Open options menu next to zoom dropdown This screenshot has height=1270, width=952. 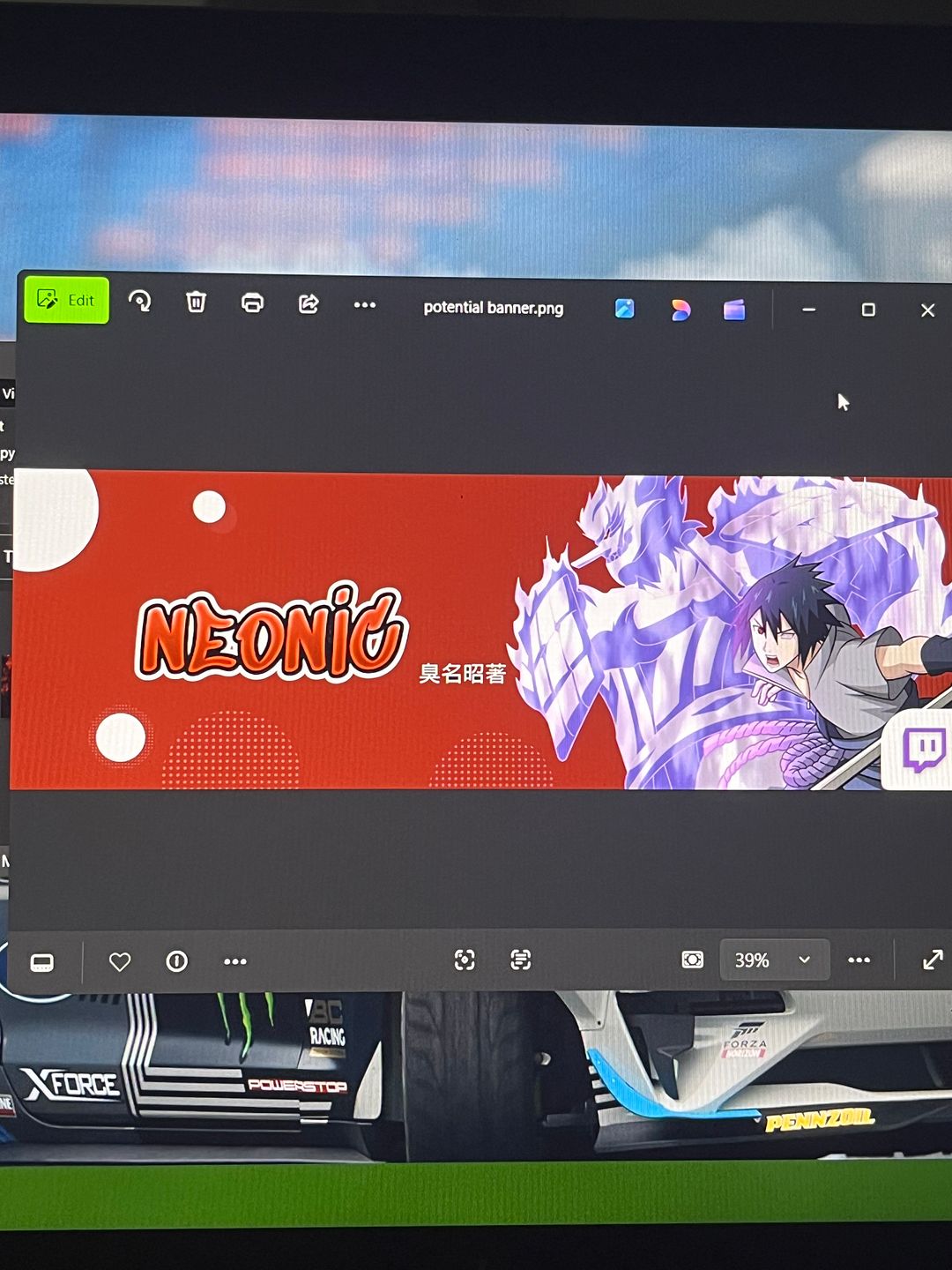click(x=859, y=960)
